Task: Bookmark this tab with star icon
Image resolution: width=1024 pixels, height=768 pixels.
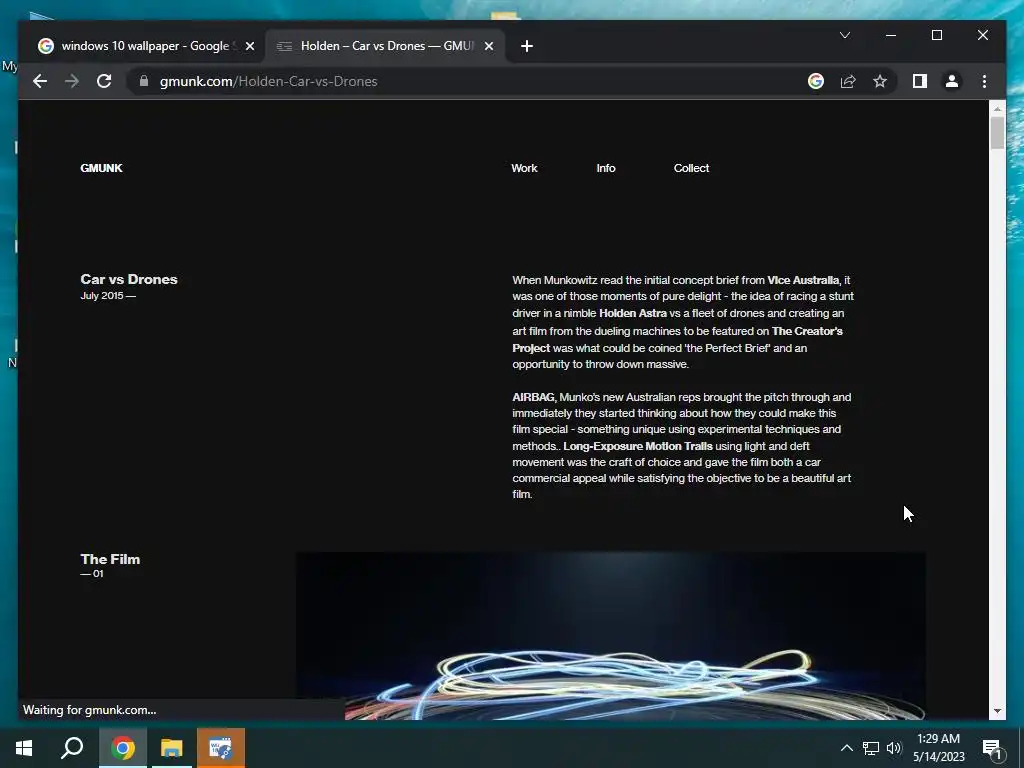Action: click(880, 81)
